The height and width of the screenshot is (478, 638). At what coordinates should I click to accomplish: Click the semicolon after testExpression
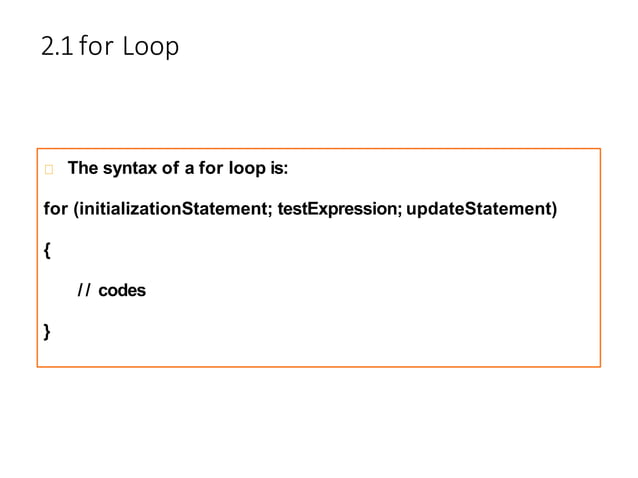click(399, 211)
